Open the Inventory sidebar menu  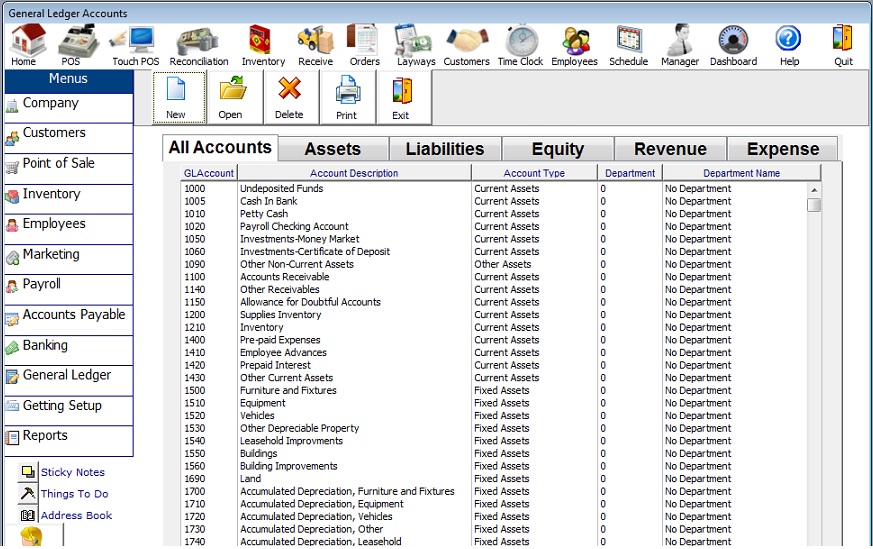click(68, 199)
